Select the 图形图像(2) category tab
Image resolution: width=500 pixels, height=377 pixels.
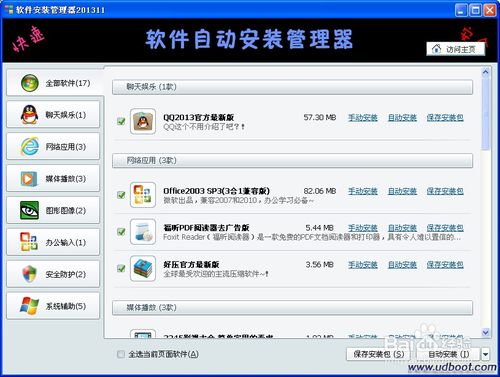[x=53, y=210]
